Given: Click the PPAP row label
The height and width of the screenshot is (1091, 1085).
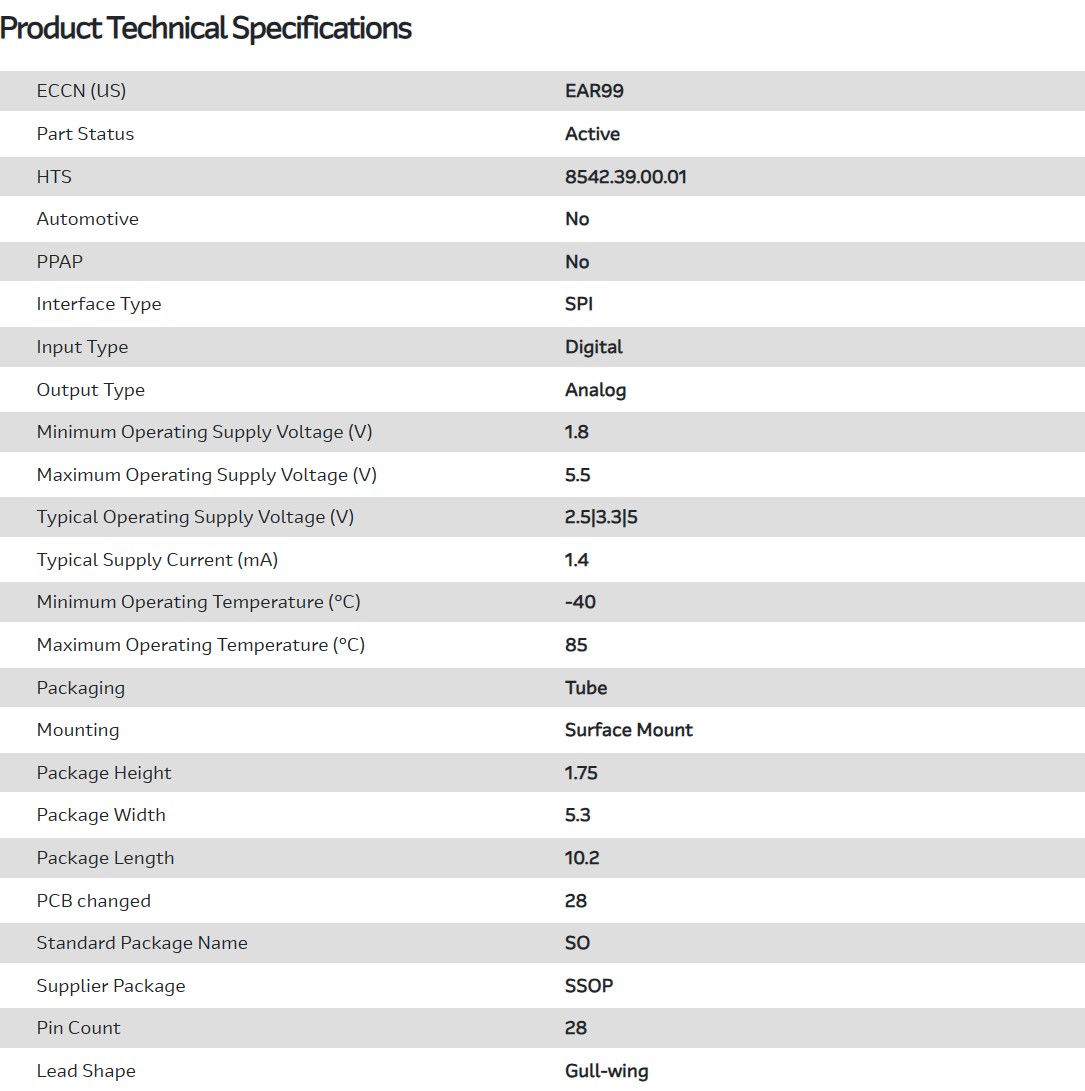Looking at the screenshot, I should 60,262.
